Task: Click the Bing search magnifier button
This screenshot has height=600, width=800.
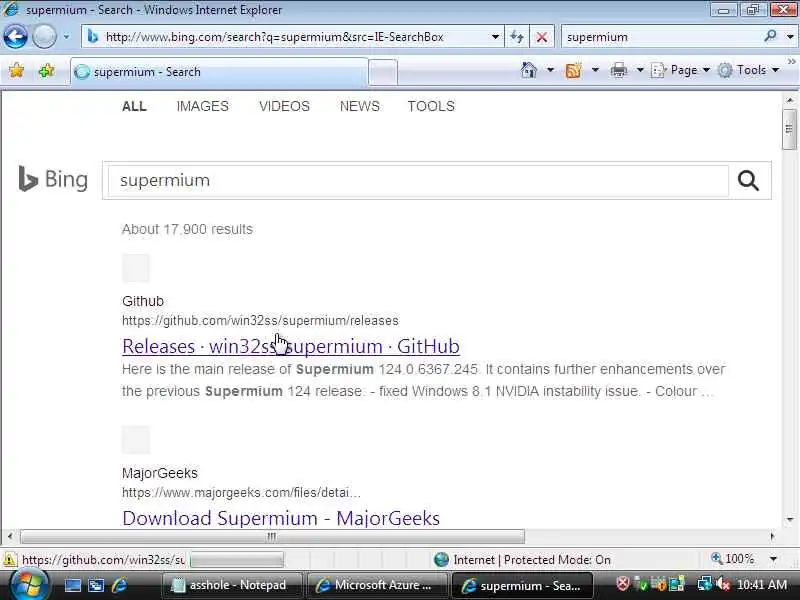Action: 748,181
